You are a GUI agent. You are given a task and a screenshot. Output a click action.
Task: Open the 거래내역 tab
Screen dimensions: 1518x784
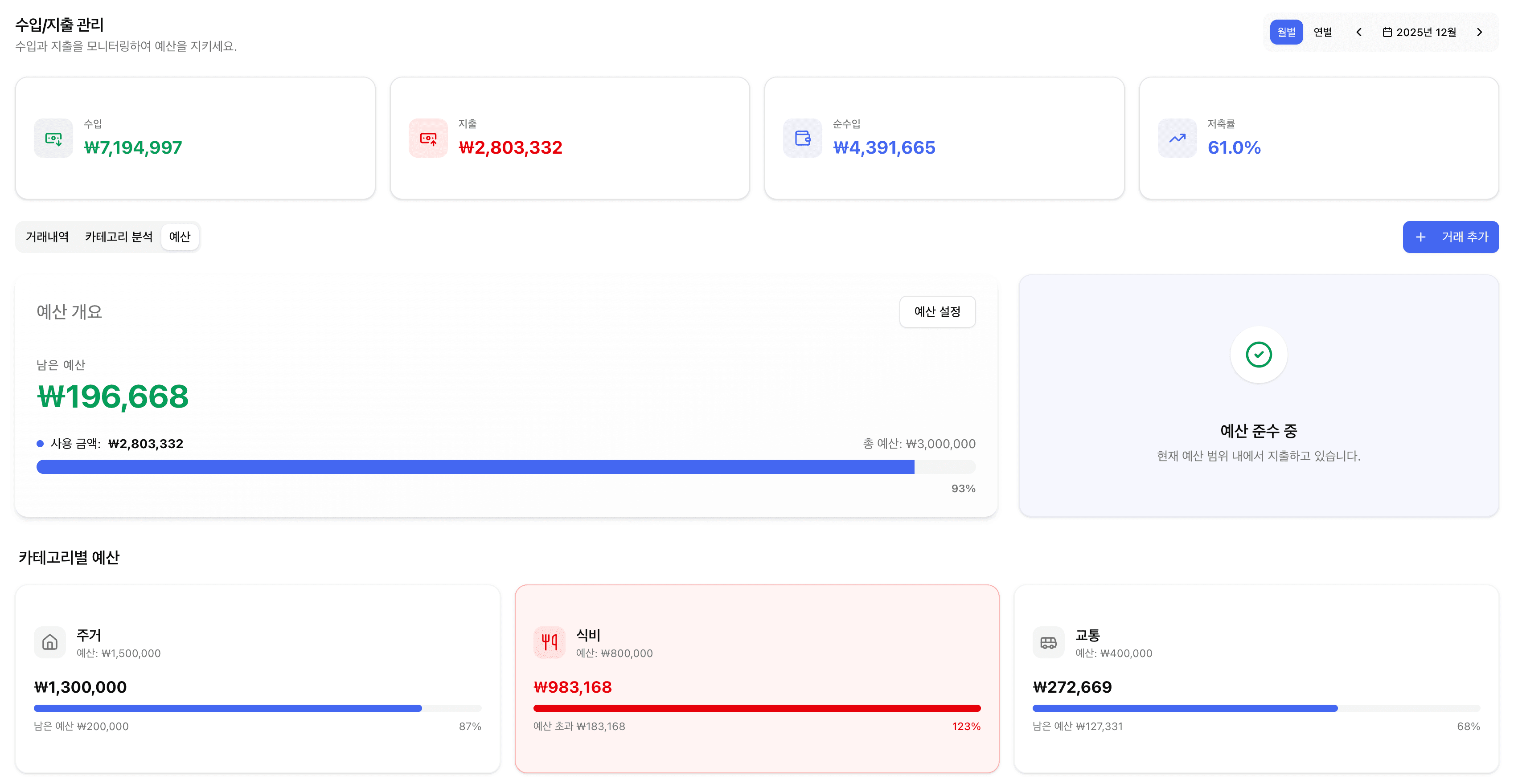[47, 237]
